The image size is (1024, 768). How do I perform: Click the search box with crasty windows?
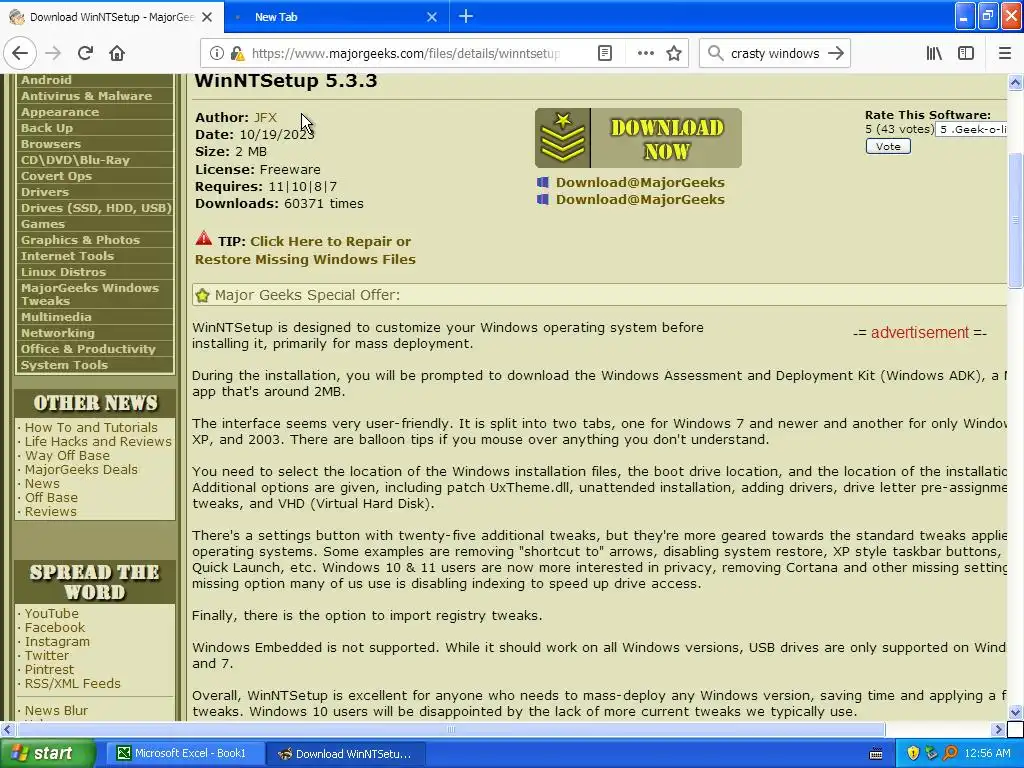[x=775, y=54]
